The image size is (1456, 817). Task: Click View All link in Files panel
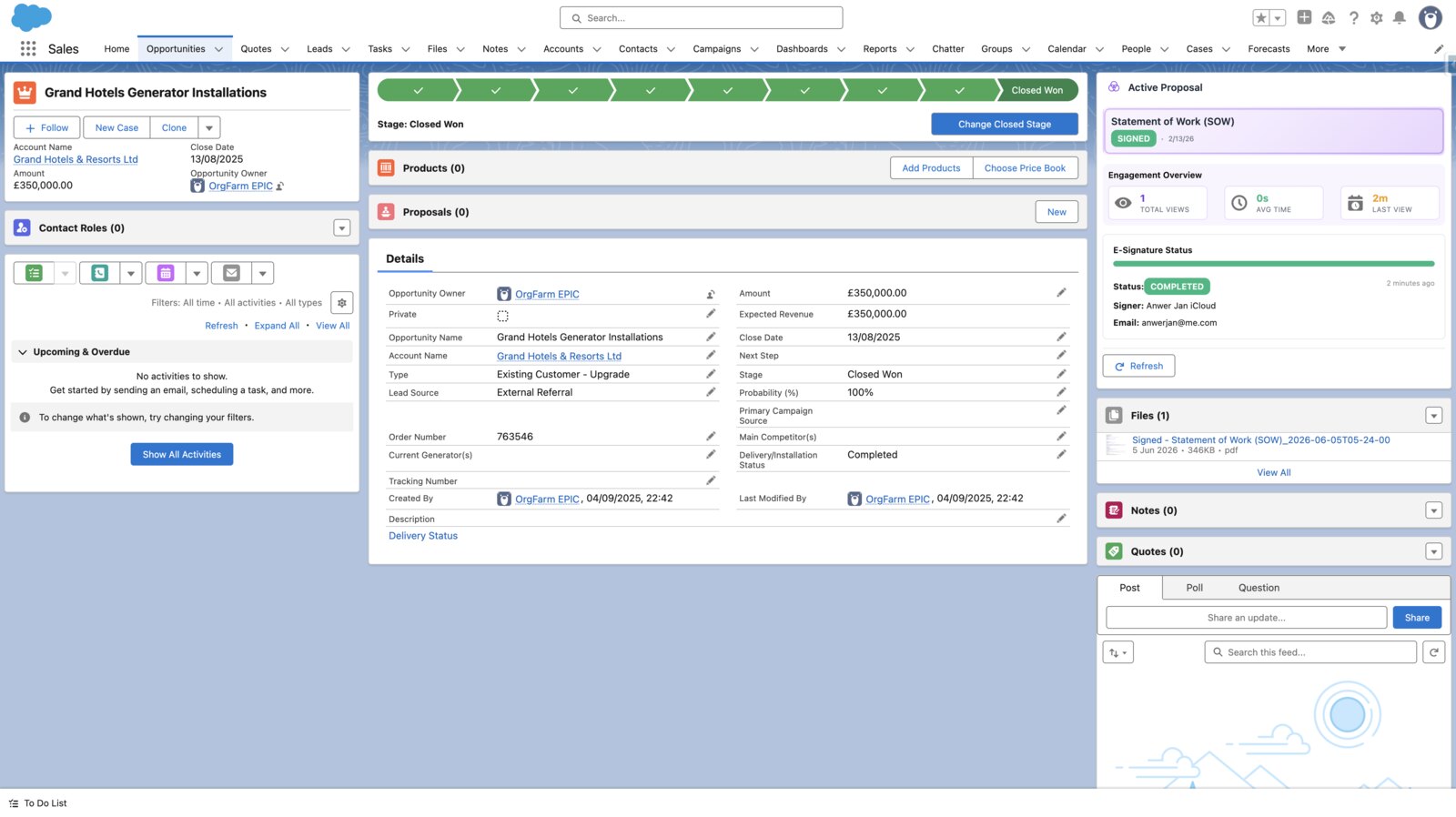pyautogui.click(x=1274, y=472)
